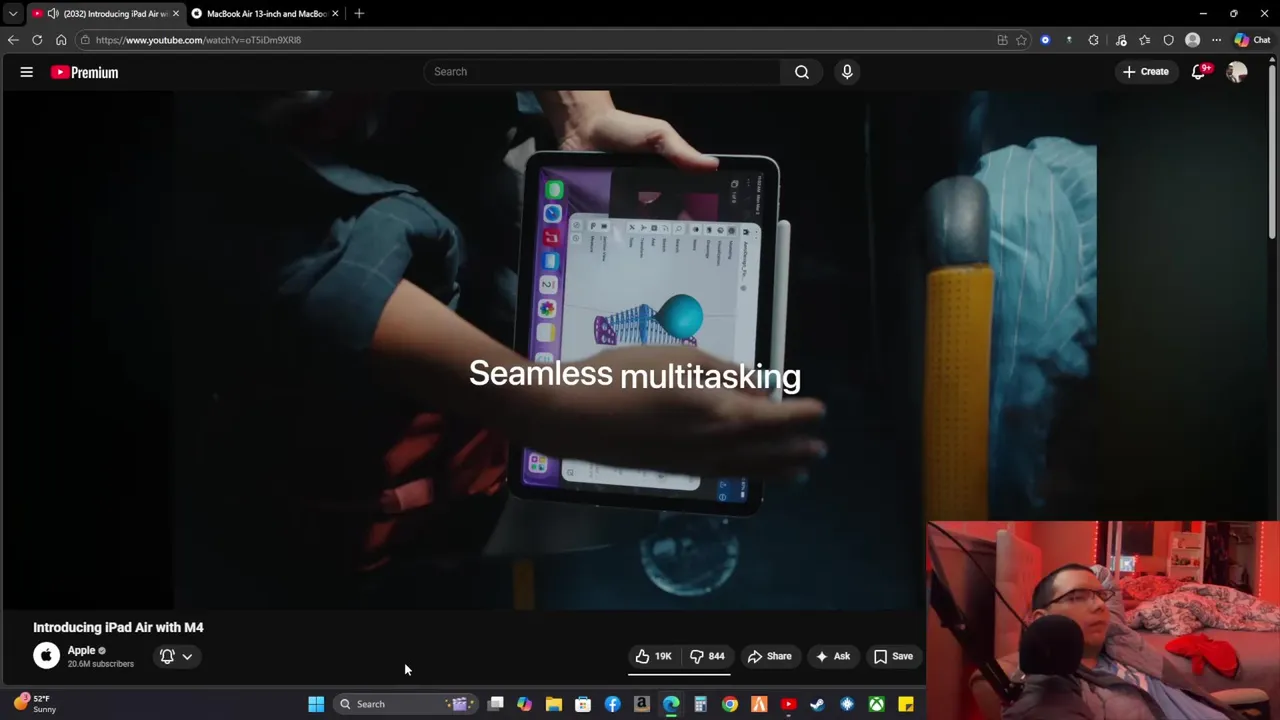Screen dimensions: 1280x720
Task: Open the Create menu
Action: (x=1146, y=72)
